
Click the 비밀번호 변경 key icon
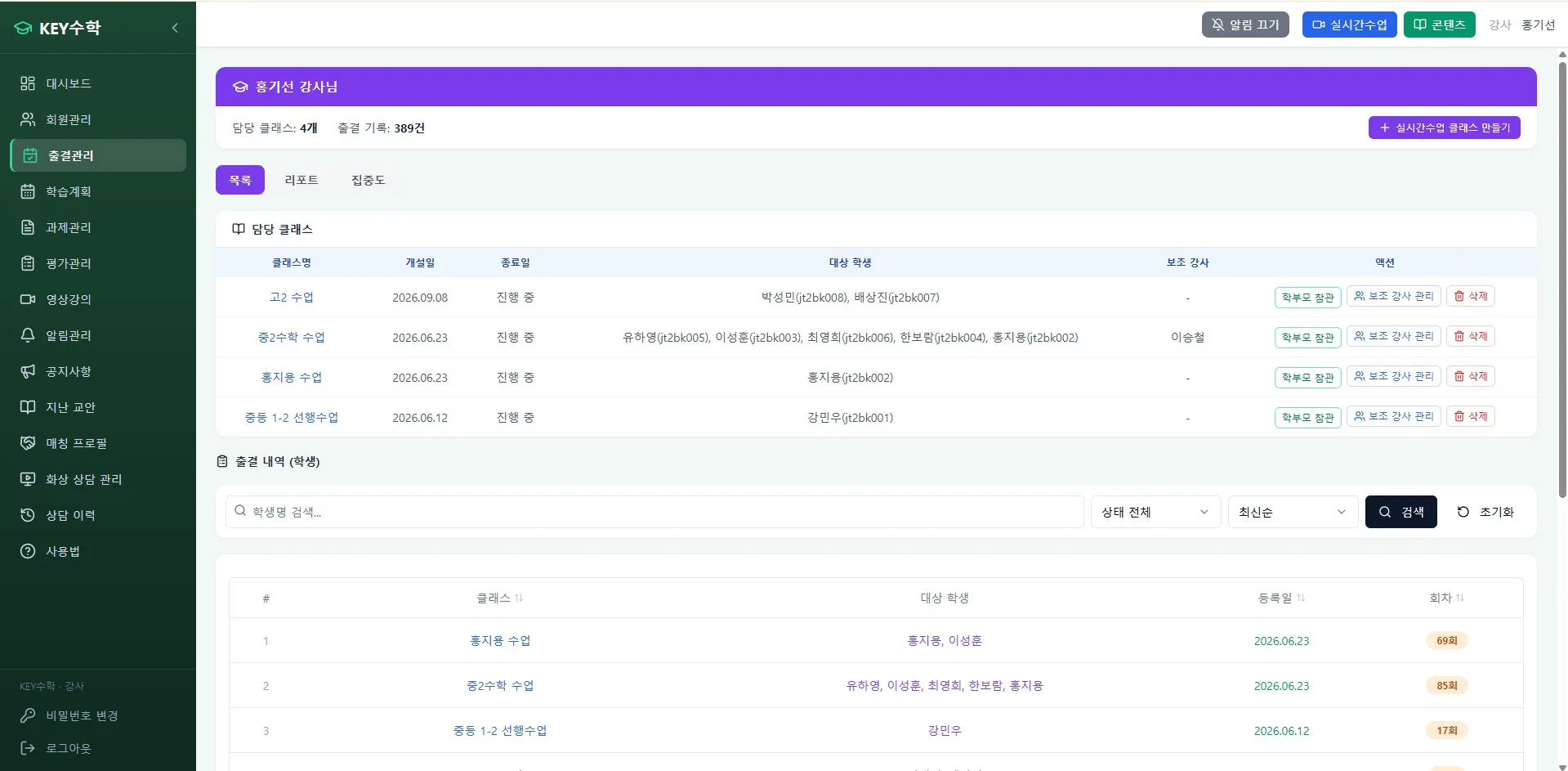[28, 715]
